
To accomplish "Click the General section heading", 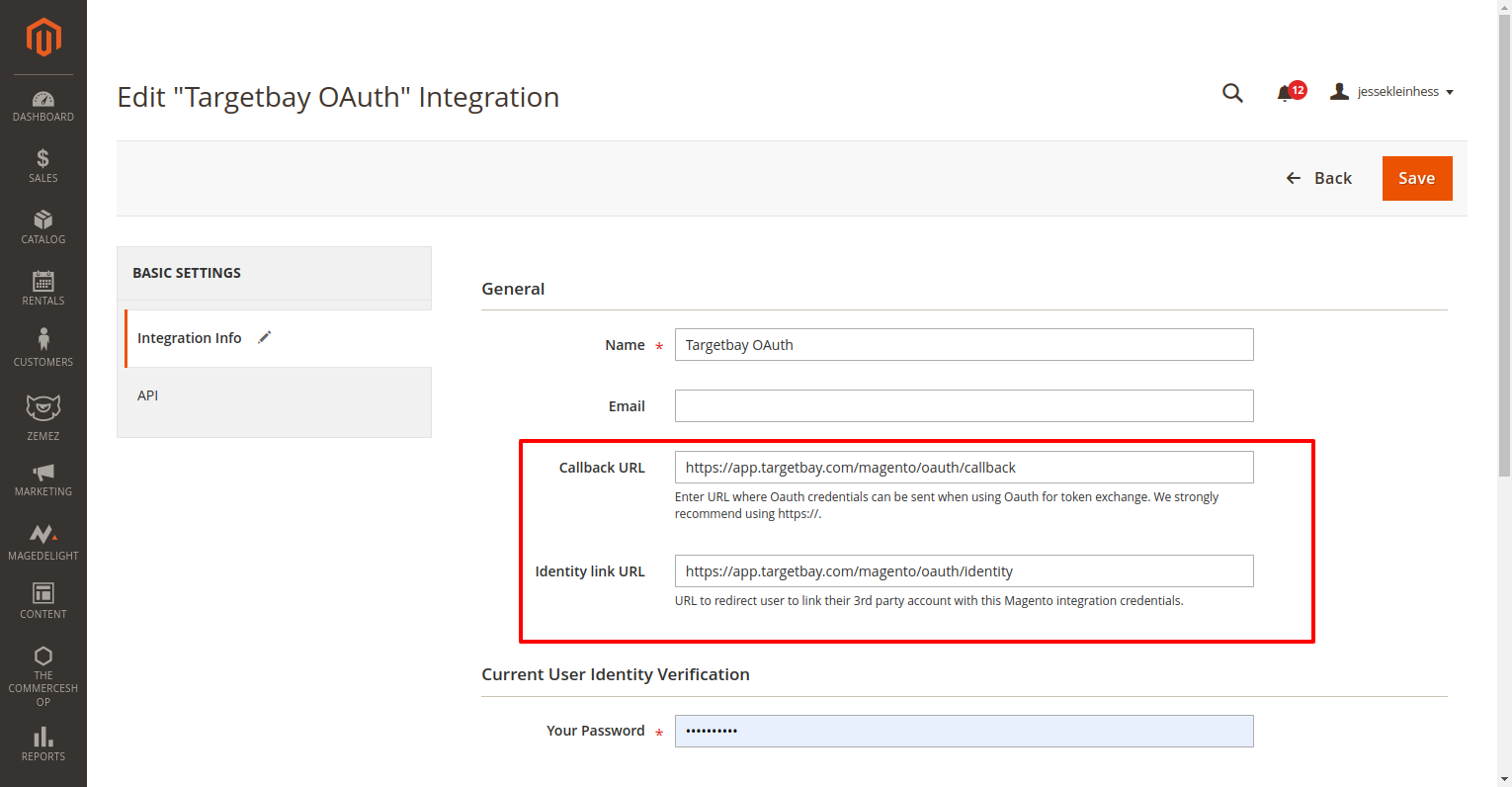I will tap(513, 289).
